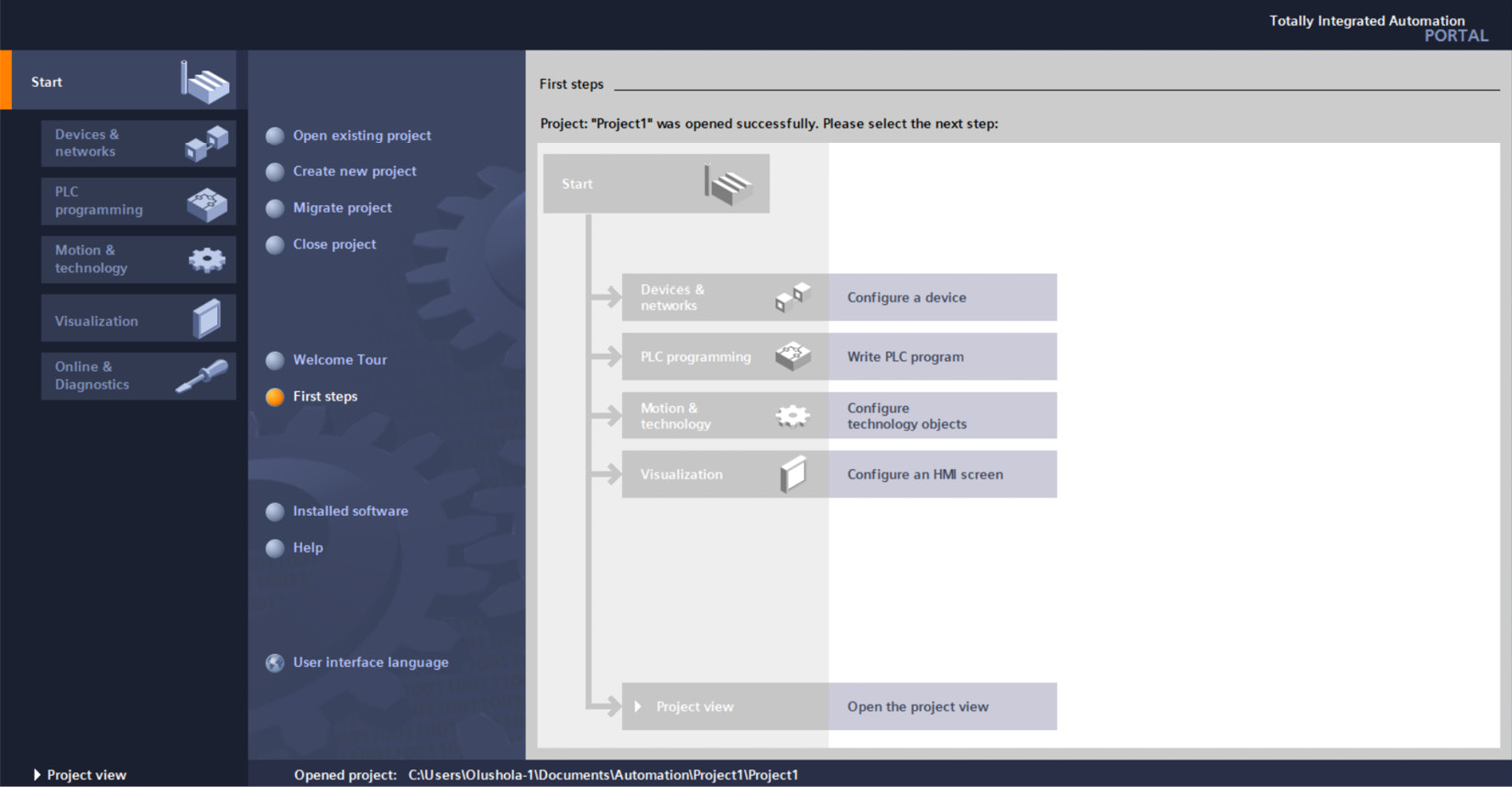This screenshot has width=1512, height=787.
Task: Click the Start factory icon in sidebar
Action: [204, 82]
